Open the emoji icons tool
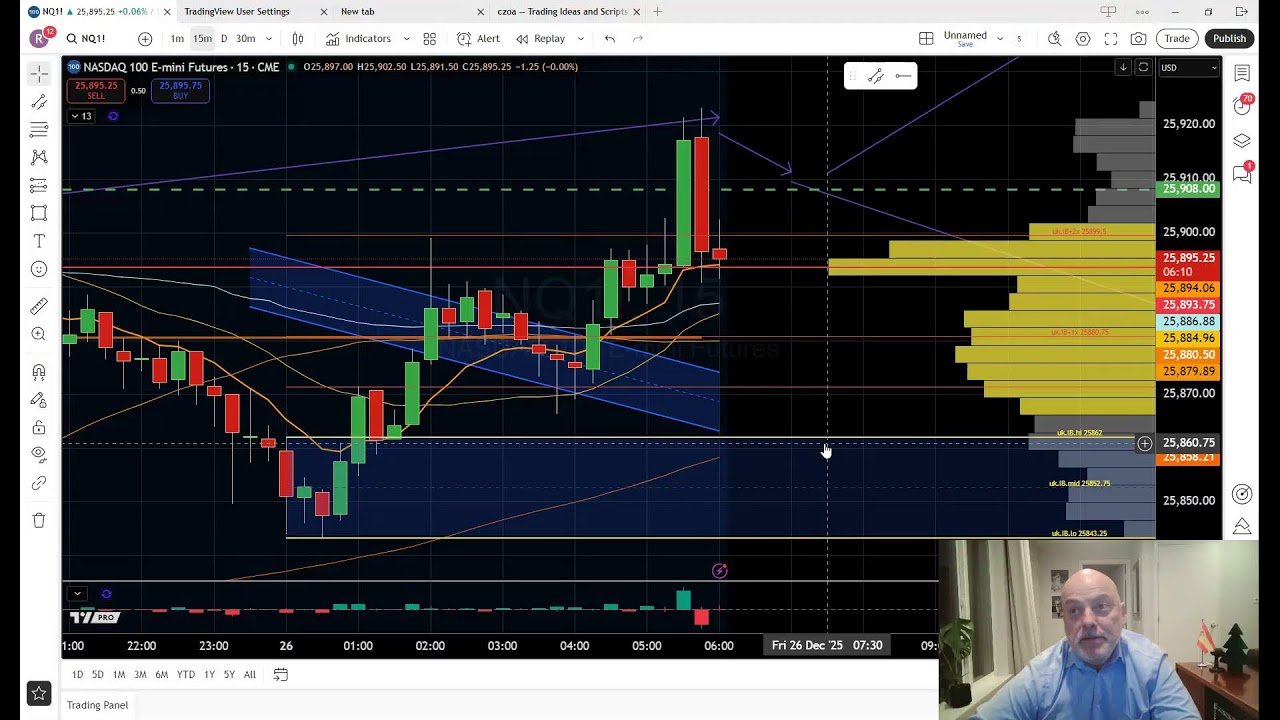Screen dimensions: 1280x720 [39, 269]
